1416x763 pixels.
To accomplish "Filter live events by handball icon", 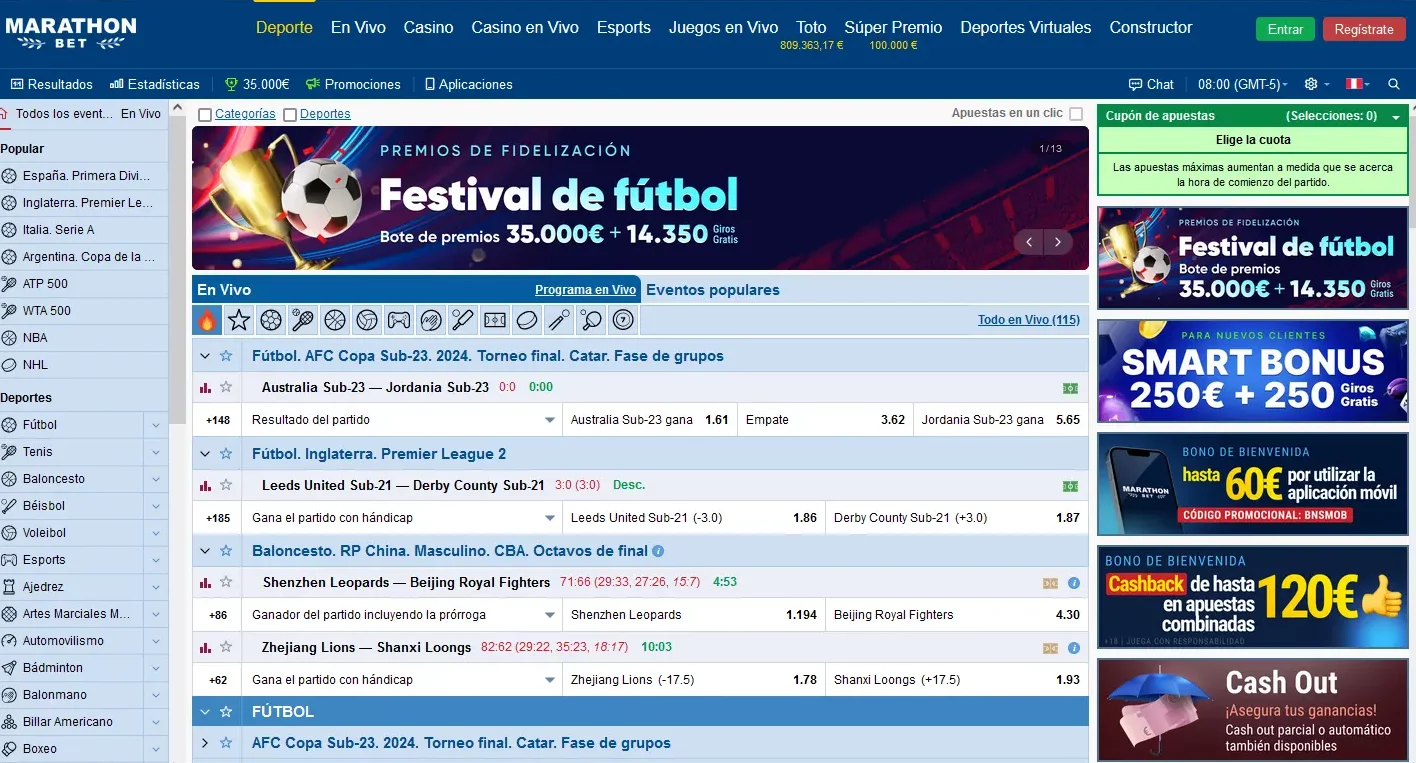I will pos(431,320).
